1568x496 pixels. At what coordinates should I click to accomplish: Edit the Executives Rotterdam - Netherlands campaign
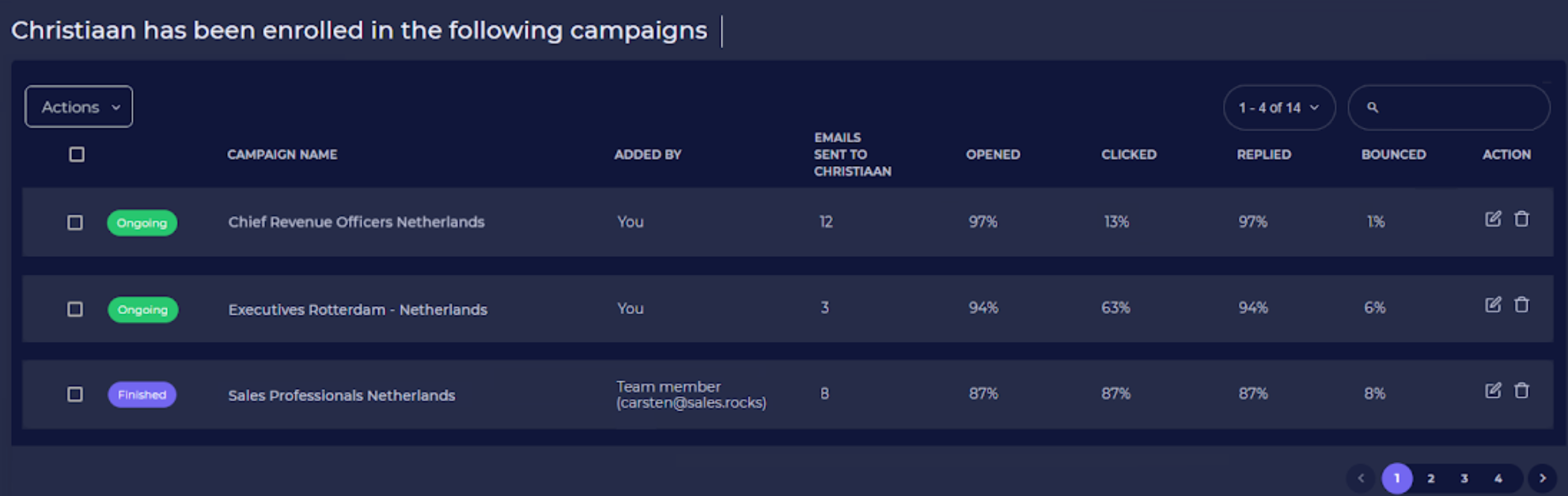pyautogui.click(x=1492, y=305)
